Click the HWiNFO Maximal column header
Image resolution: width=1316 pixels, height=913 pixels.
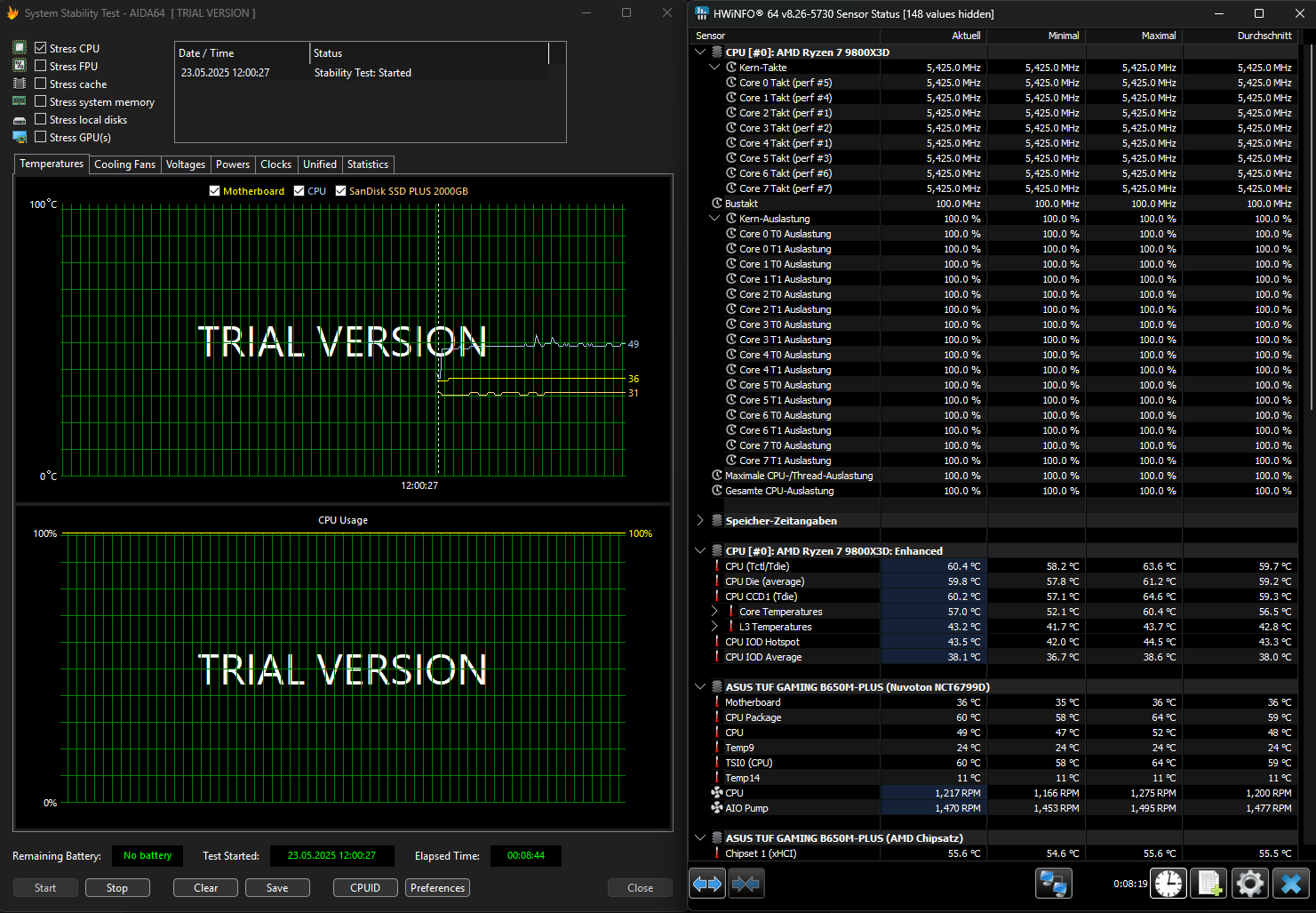point(1134,36)
